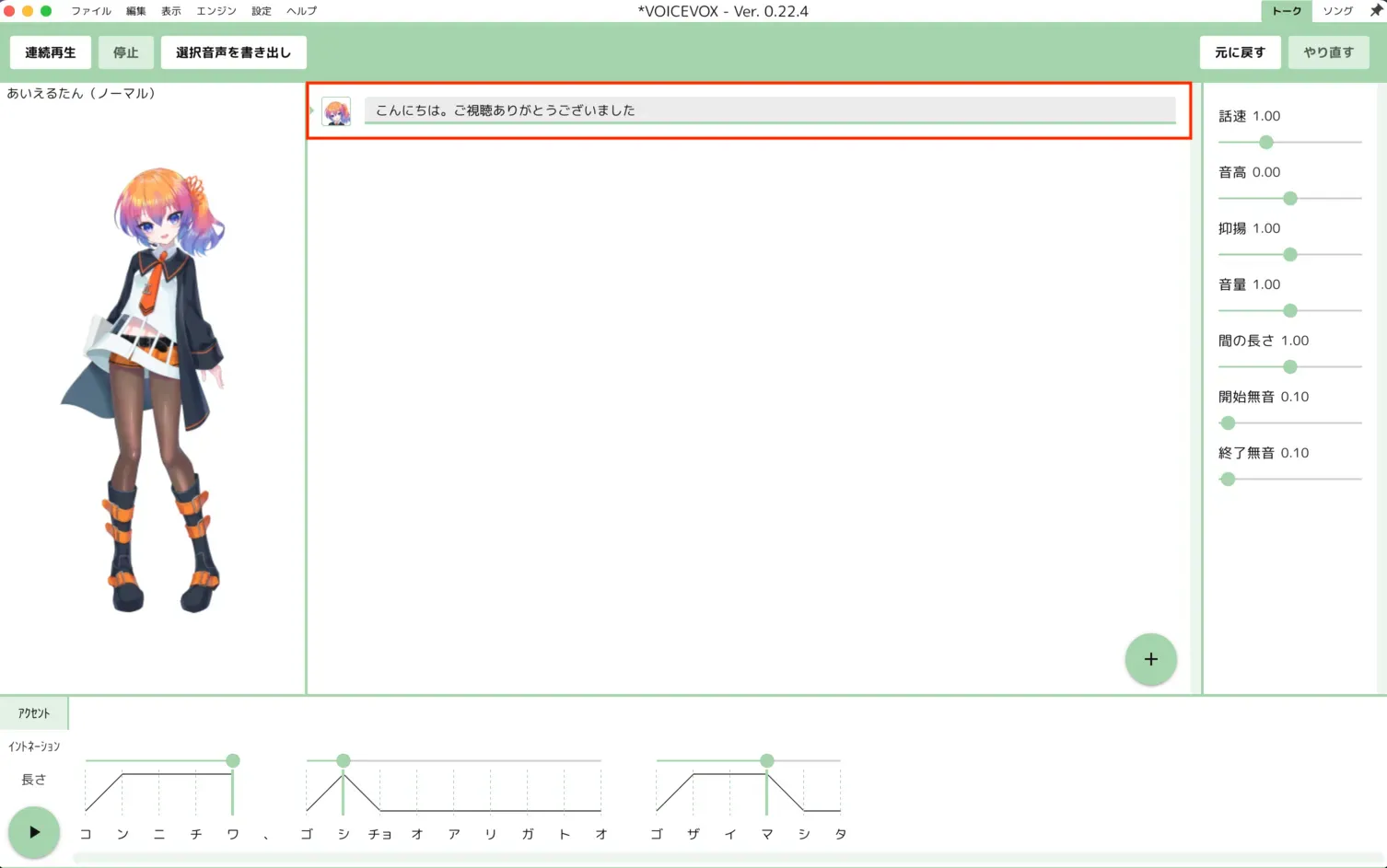This screenshot has width=1387, height=868.
Task: Click the 停止 button
Action: [126, 52]
